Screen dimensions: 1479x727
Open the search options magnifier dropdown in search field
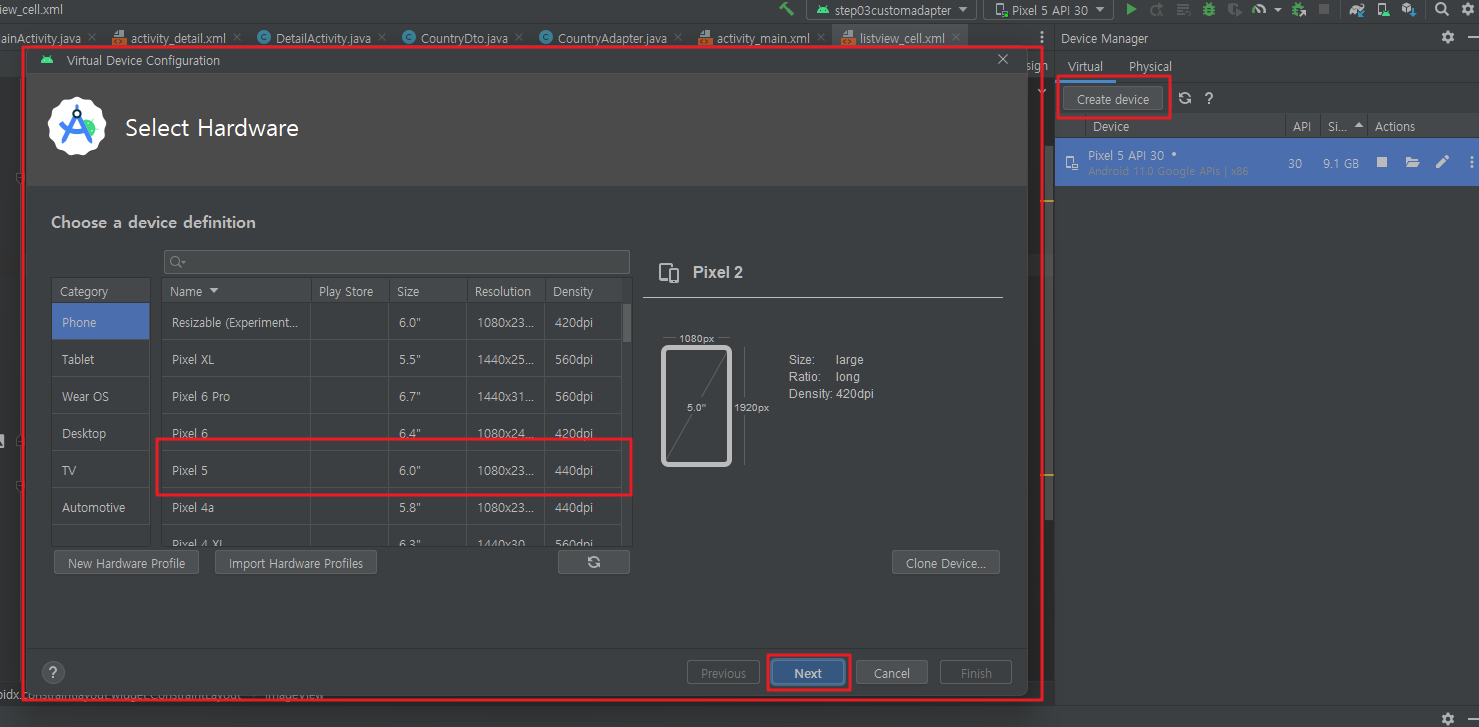[x=178, y=262]
